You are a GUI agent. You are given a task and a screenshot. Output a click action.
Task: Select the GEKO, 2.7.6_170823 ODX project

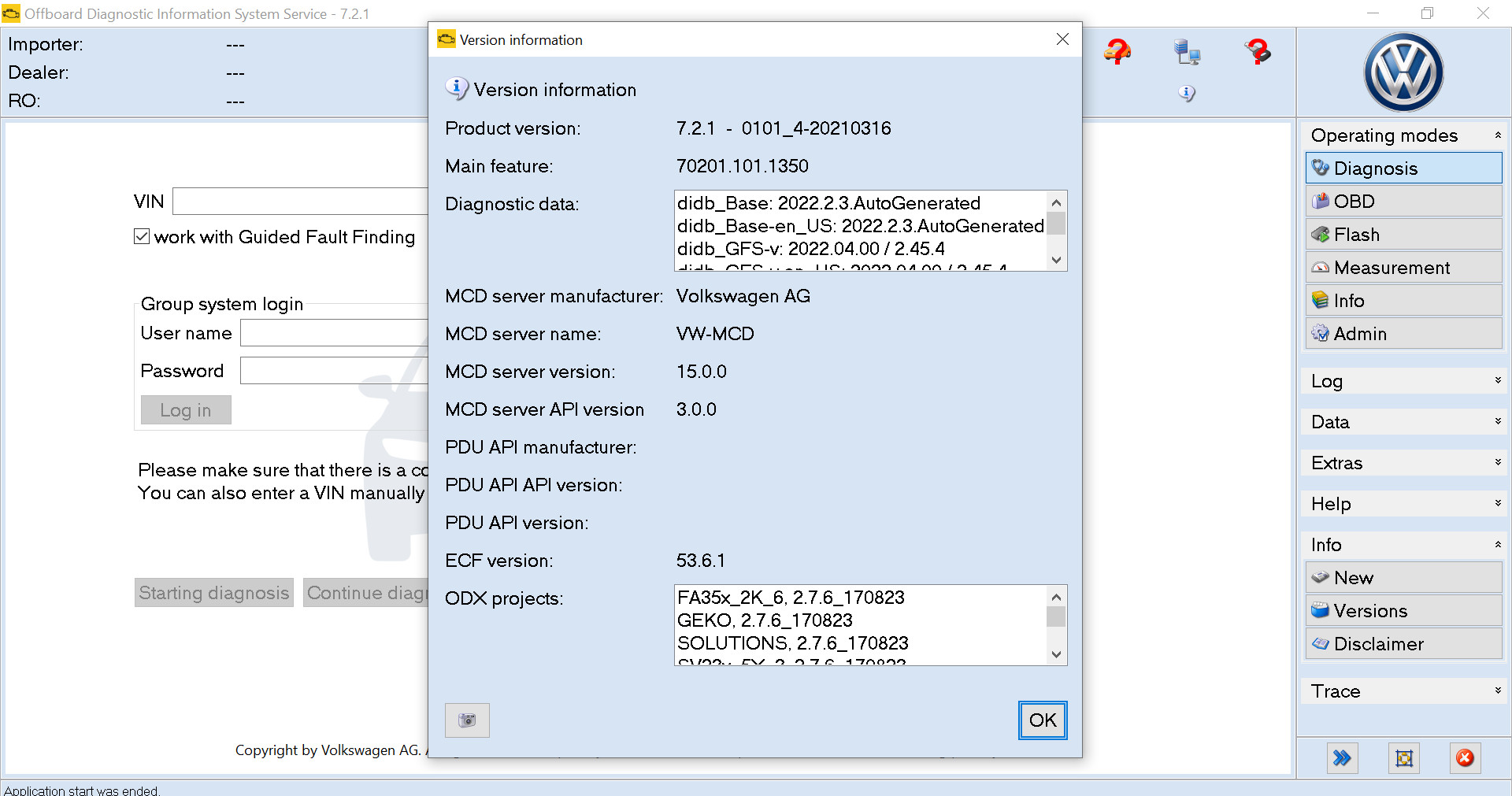coord(765,620)
